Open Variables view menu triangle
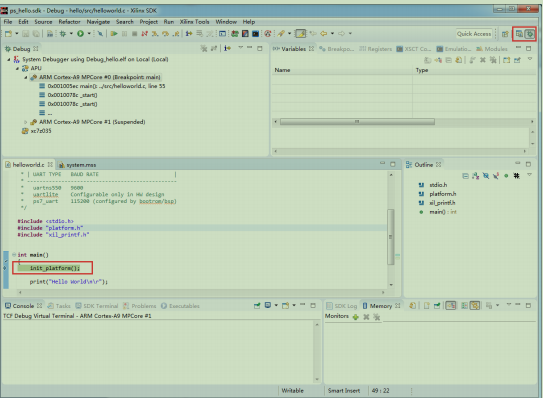 coord(529,60)
